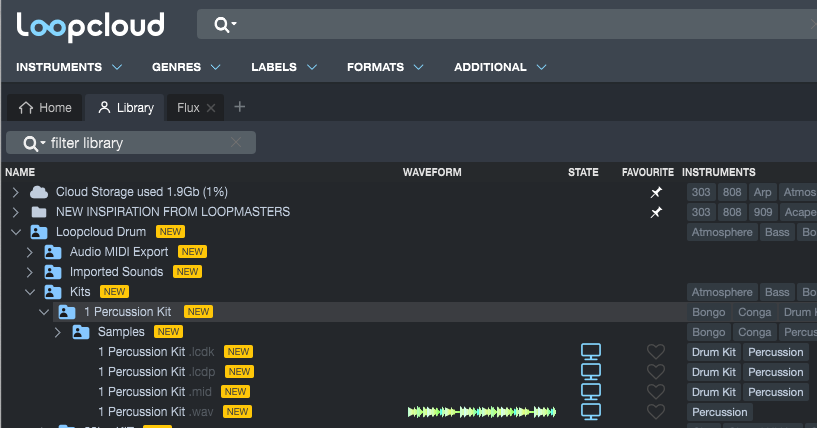Image resolution: width=817 pixels, height=428 pixels.
Task: Click the Kits folder icon
Action: tap(53, 292)
